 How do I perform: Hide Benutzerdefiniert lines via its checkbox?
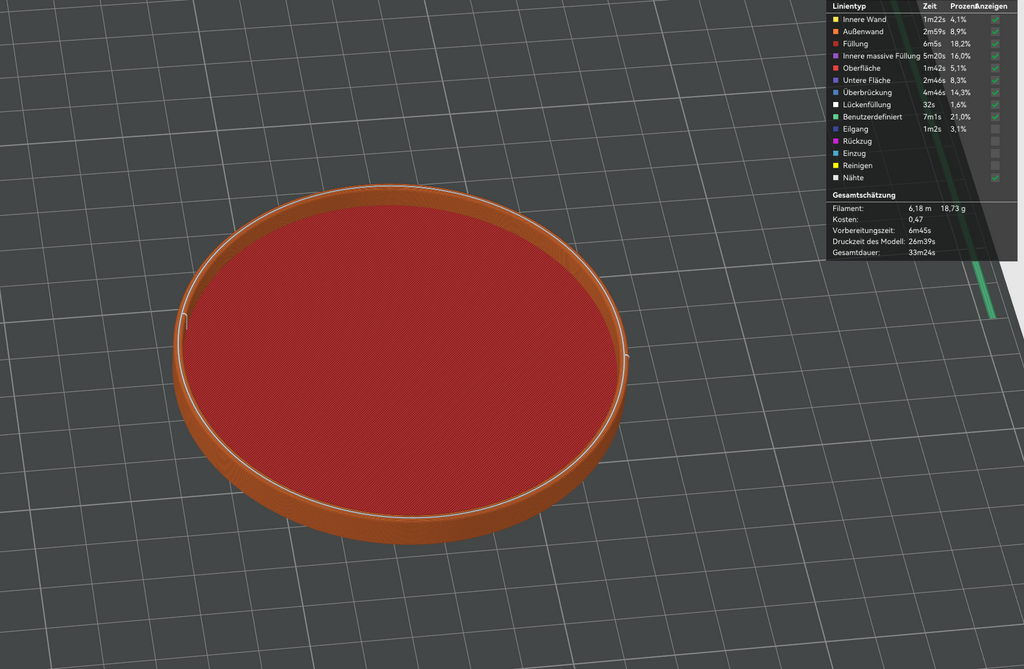point(995,117)
